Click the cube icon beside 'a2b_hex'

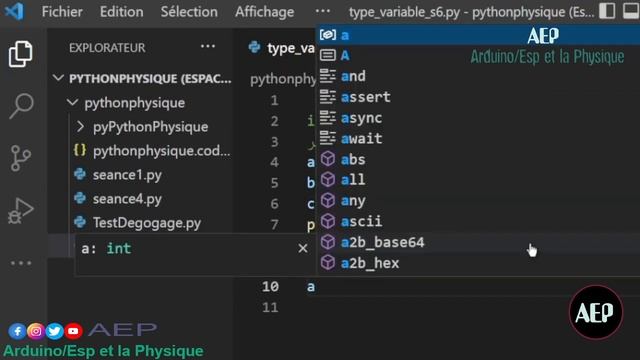[328, 263]
